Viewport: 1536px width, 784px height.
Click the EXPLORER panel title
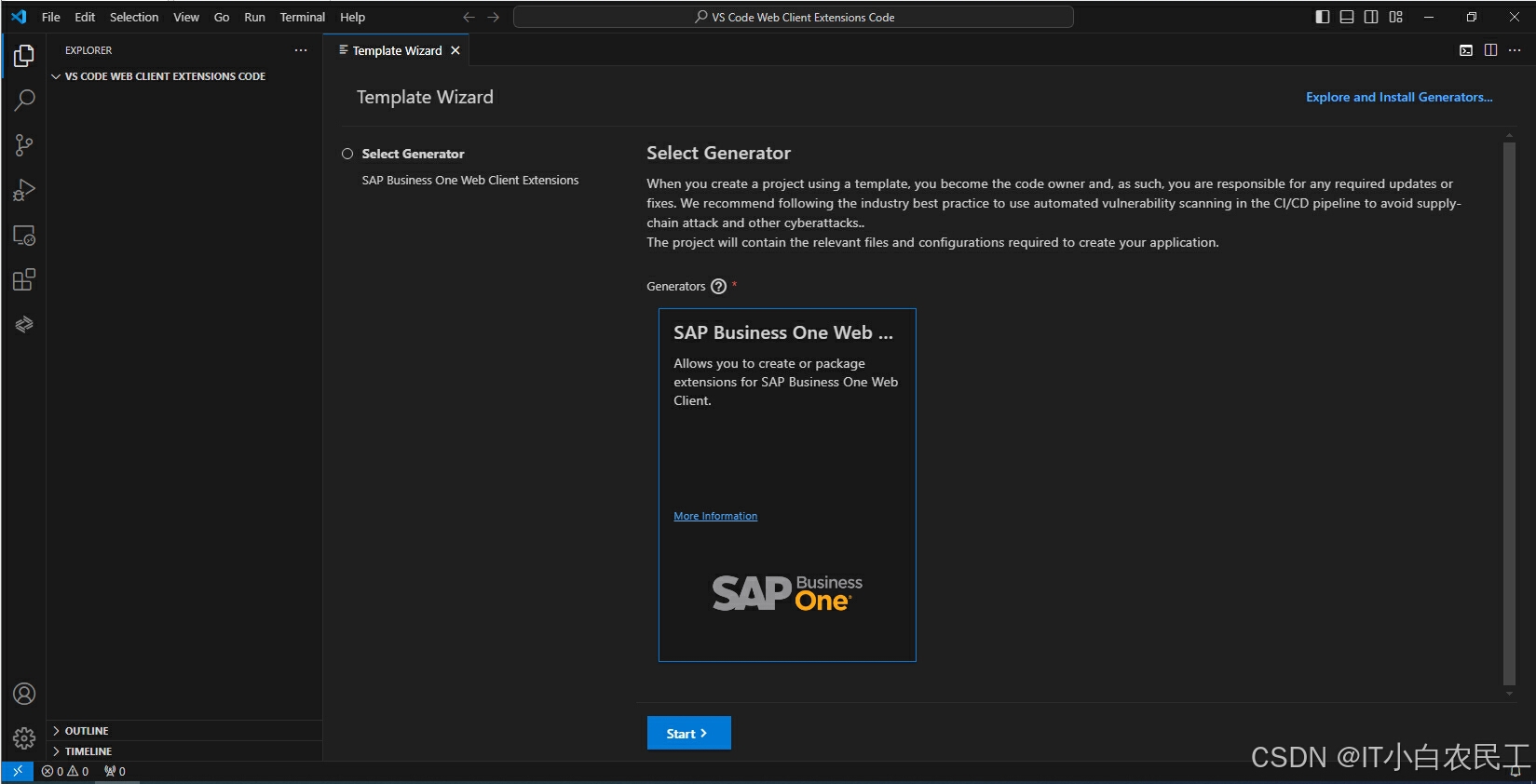click(x=88, y=50)
